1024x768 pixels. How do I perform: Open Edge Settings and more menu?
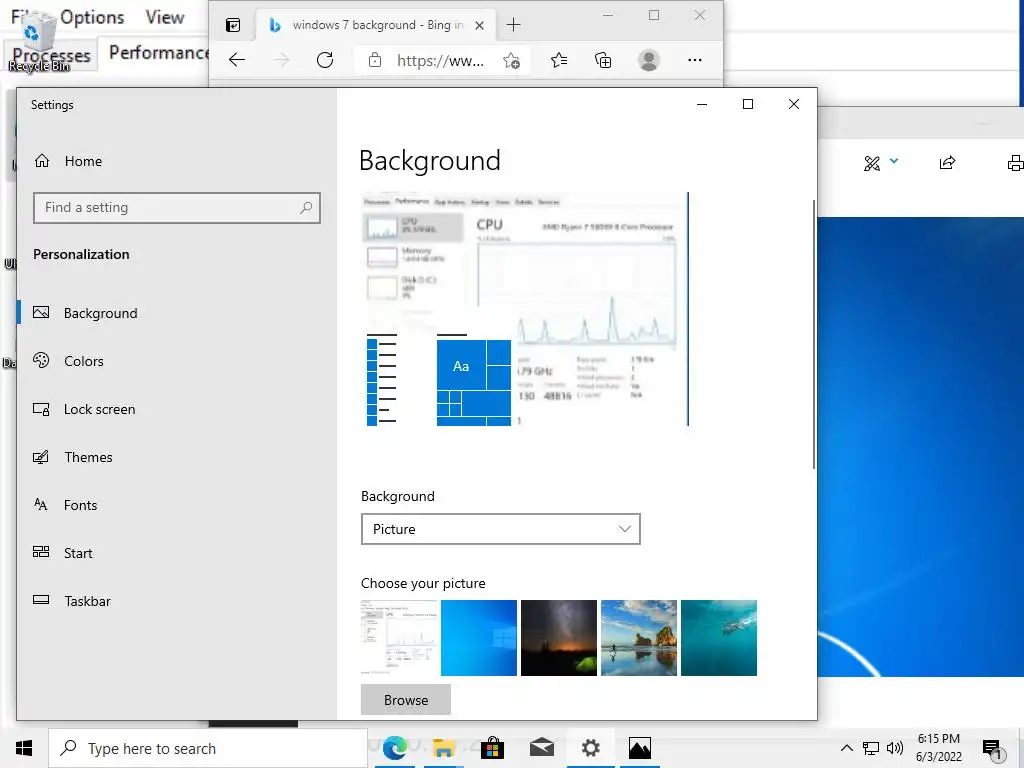[x=695, y=60]
